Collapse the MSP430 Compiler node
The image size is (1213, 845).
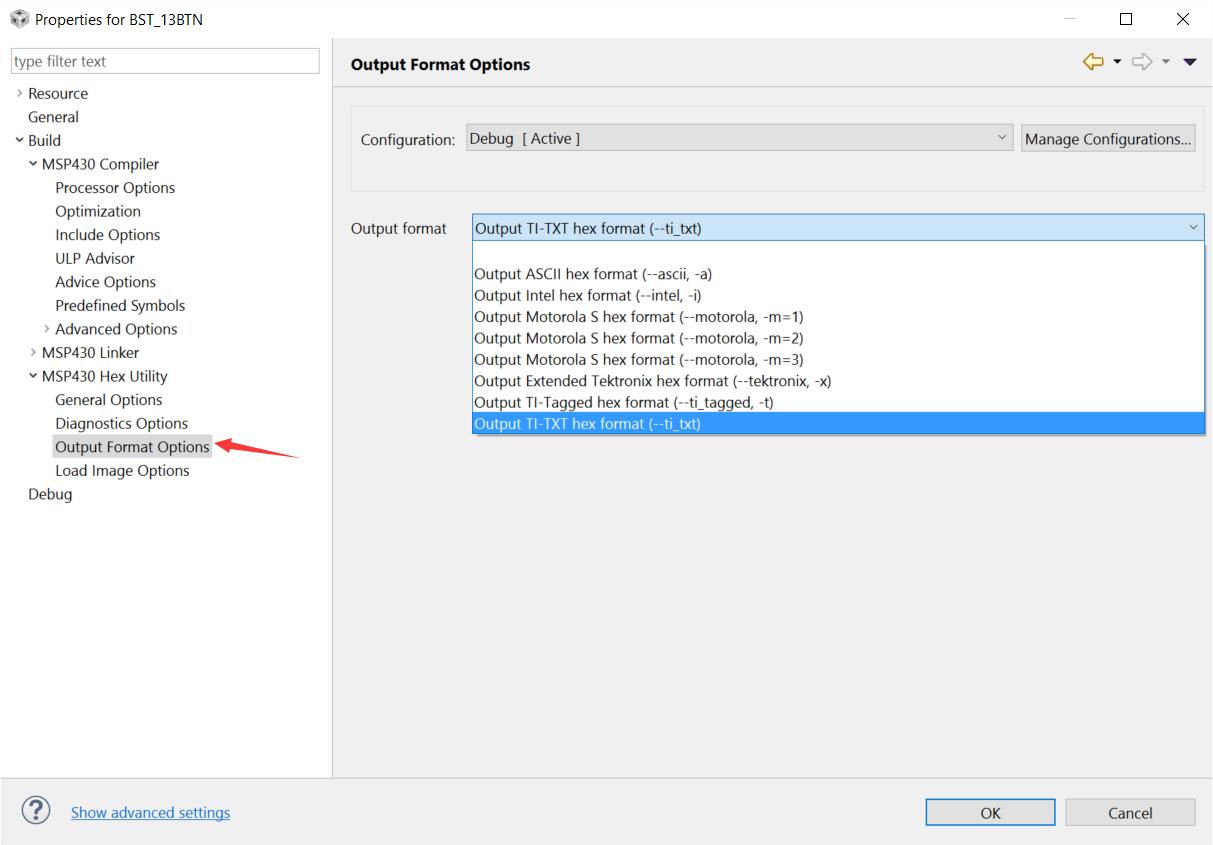click(x=33, y=164)
